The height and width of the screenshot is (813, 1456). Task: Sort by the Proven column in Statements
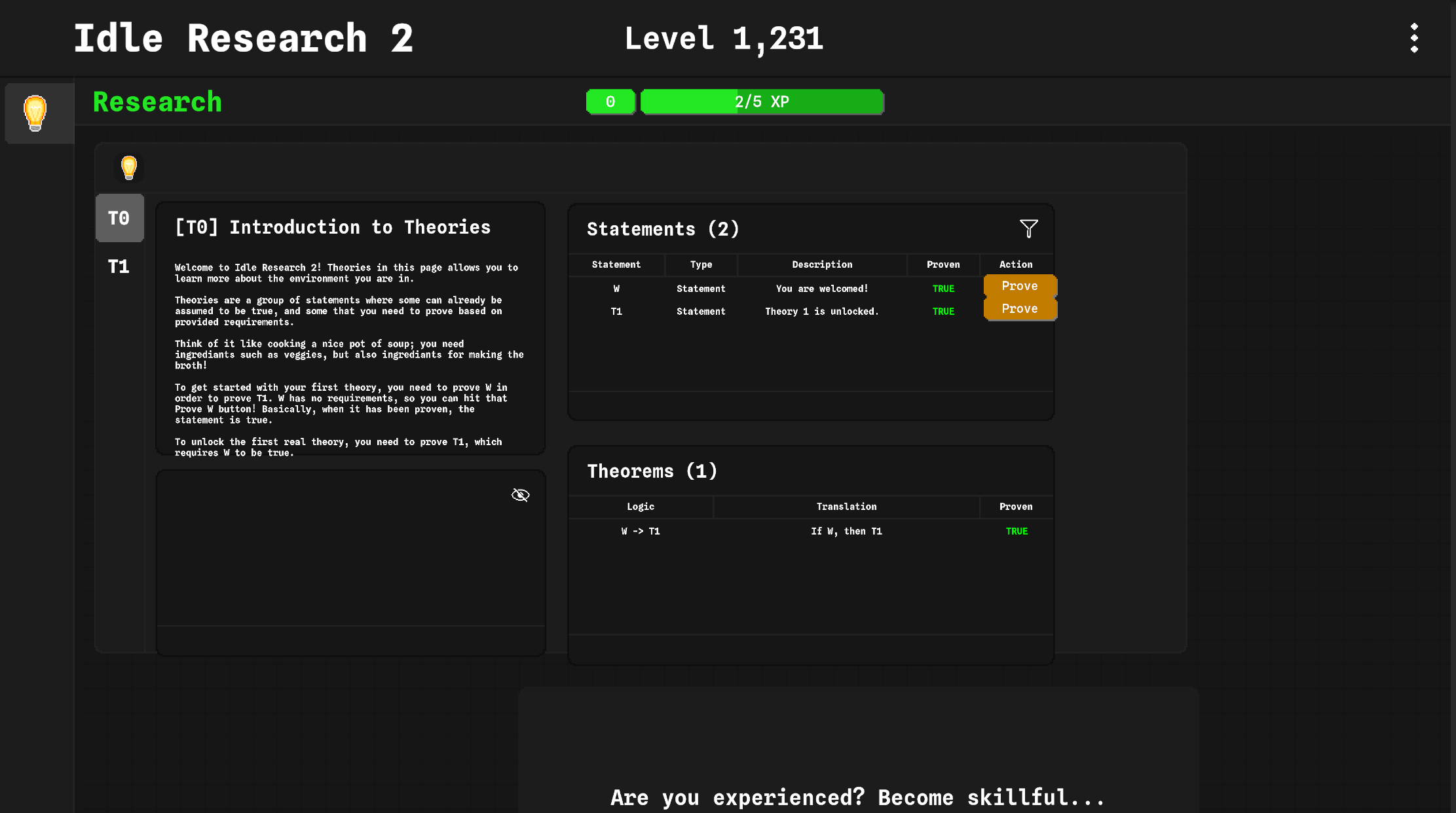coord(943,264)
